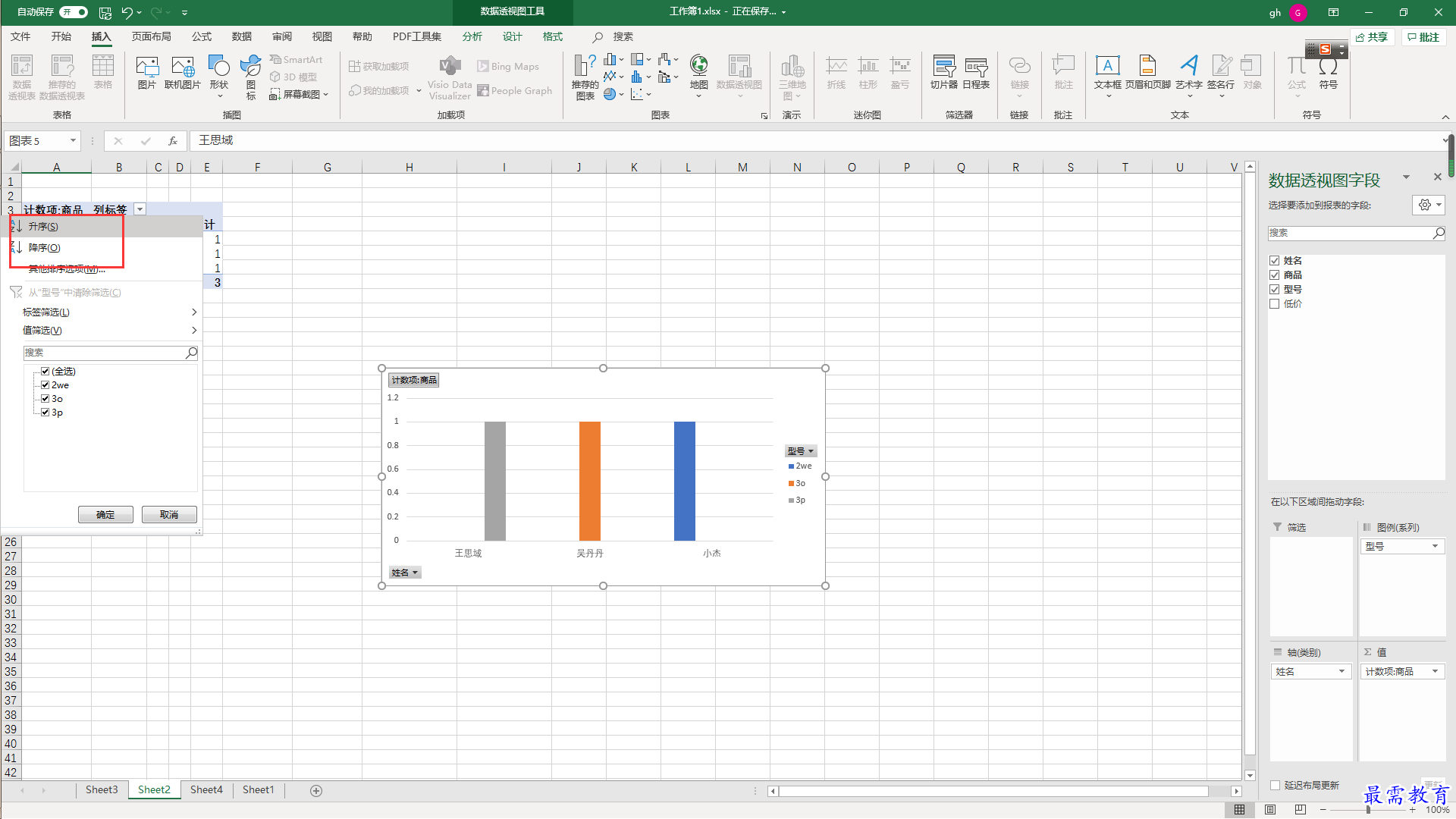Uncheck the (全选) select all checkbox
Screen dimensions: 1456x819
coord(45,372)
